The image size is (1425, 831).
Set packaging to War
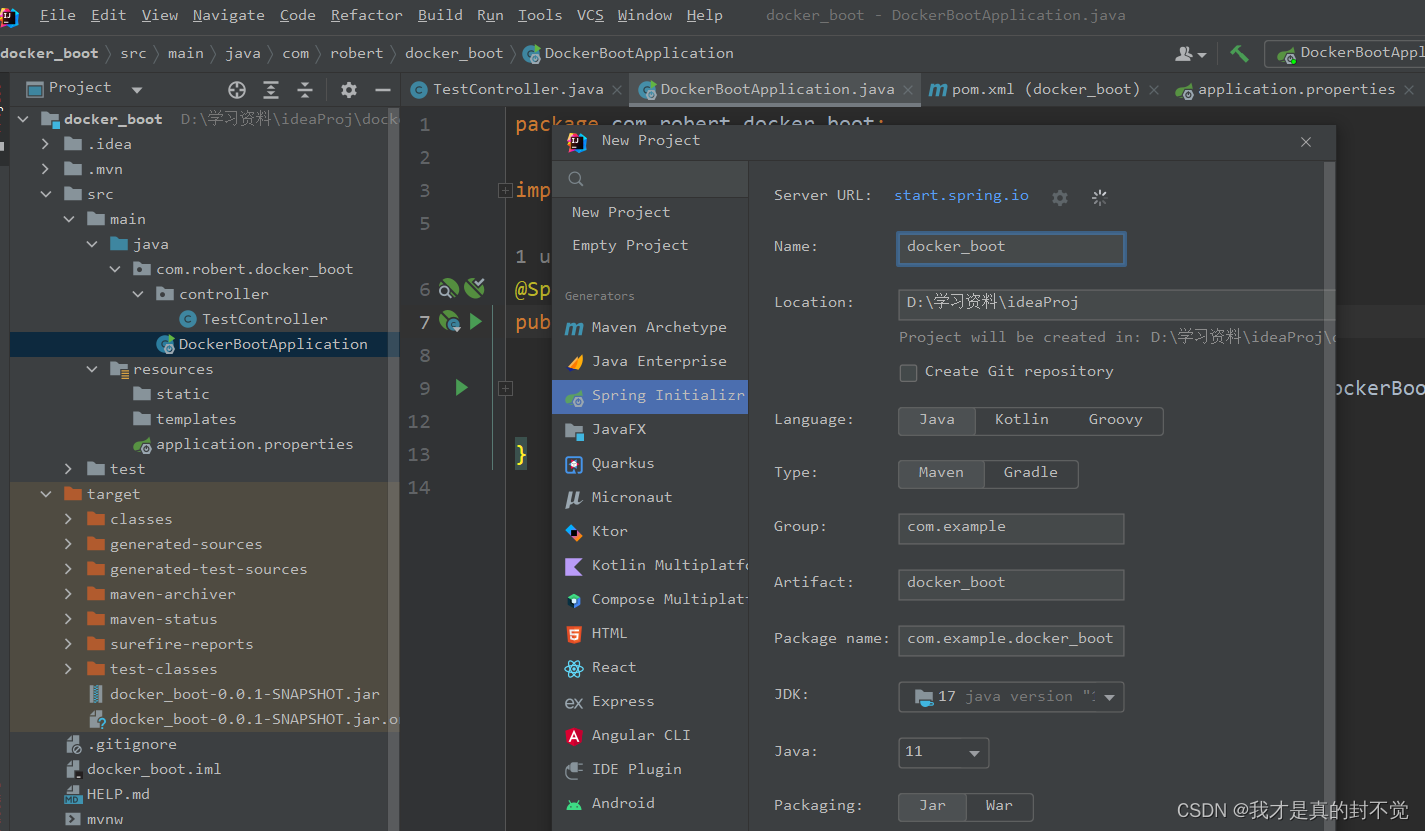tap(999, 806)
